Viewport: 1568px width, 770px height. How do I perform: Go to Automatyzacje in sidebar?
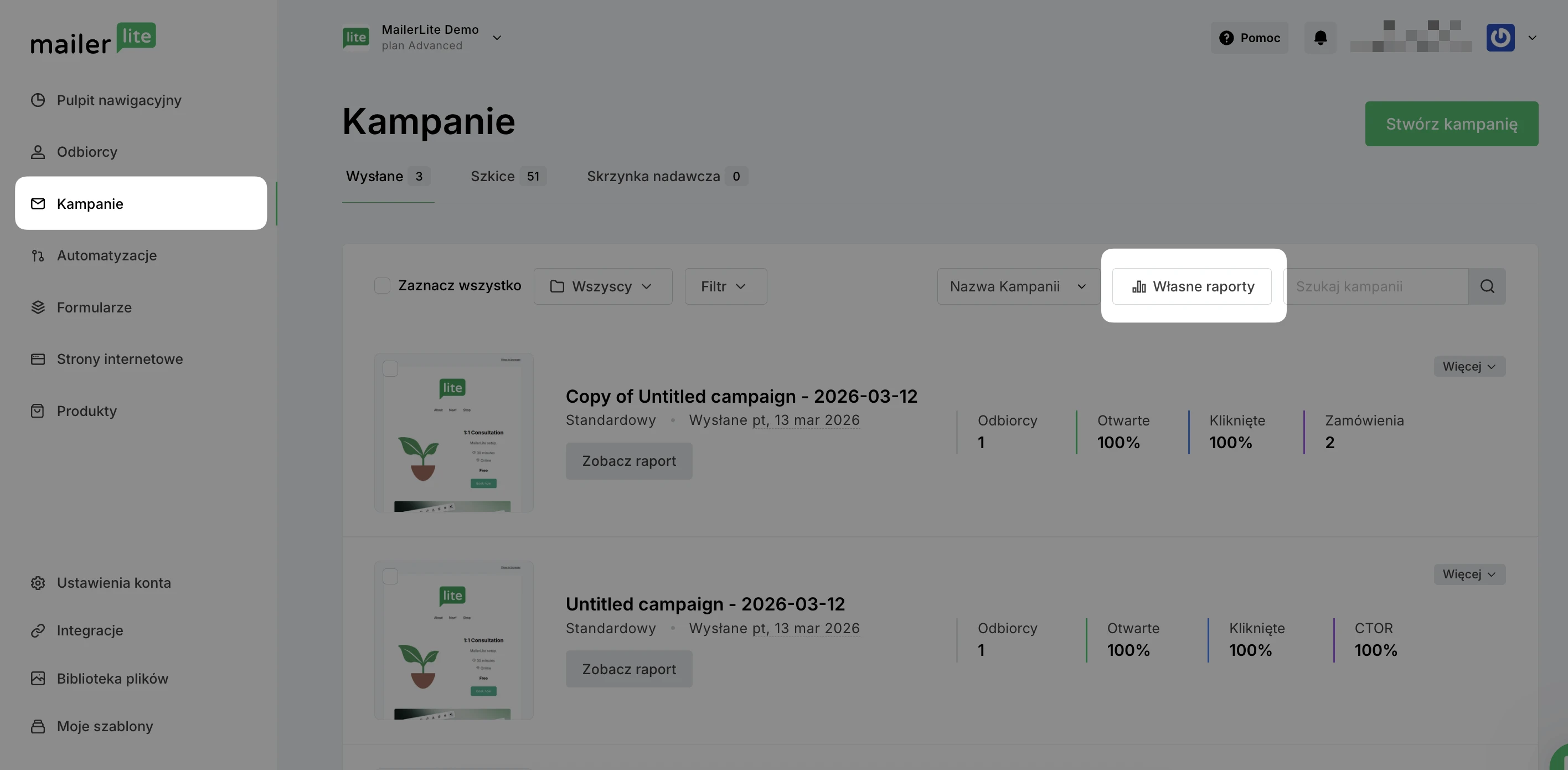tap(106, 255)
